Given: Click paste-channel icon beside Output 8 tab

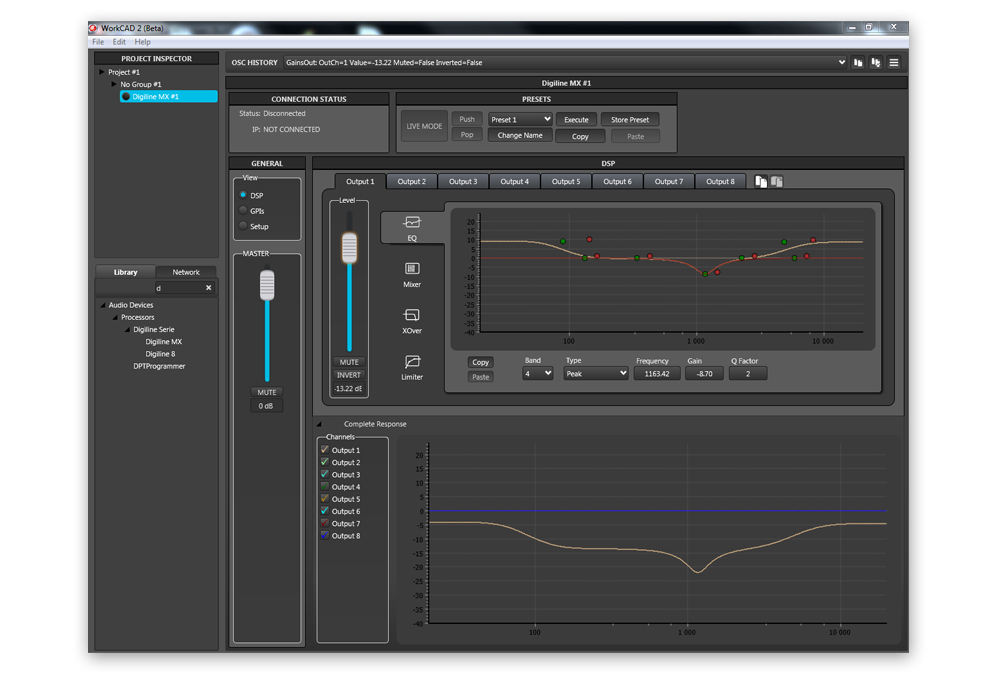Looking at the screenshot, I should click(777, 182).
